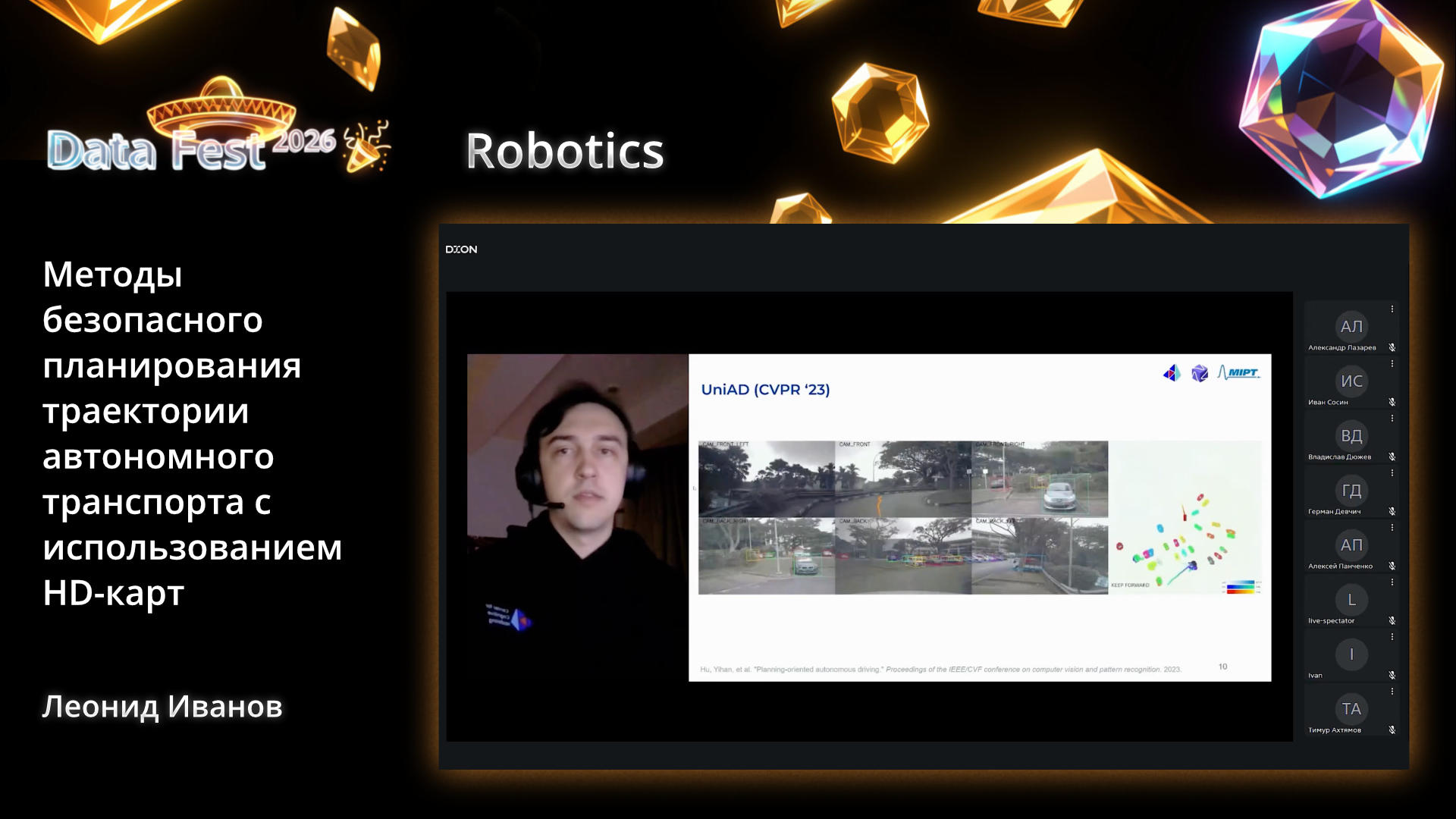1456x819 pixels.
Task: Click the 'Hu, Yihan, et al.' citation text
Action: pyautogui.click(x=940, y=670)
